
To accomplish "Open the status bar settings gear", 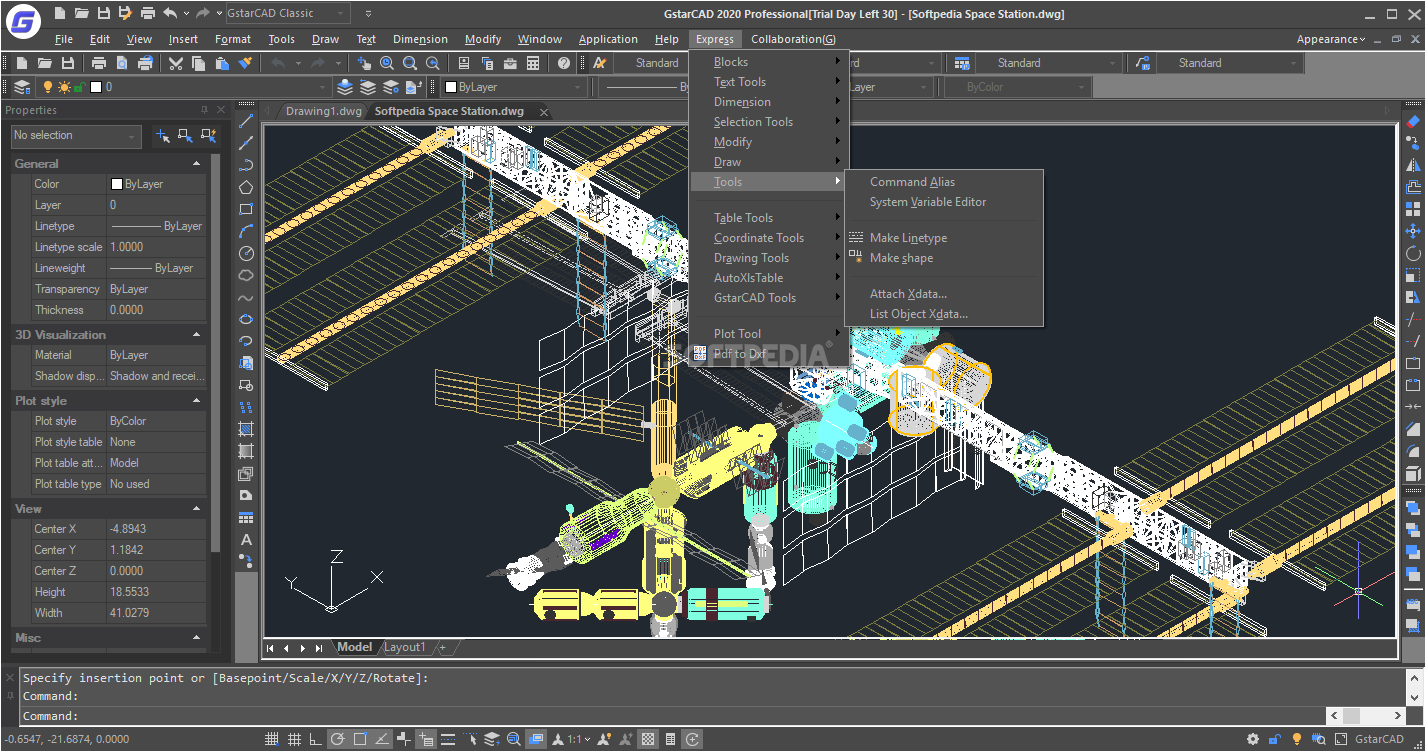I will 1253,739.
